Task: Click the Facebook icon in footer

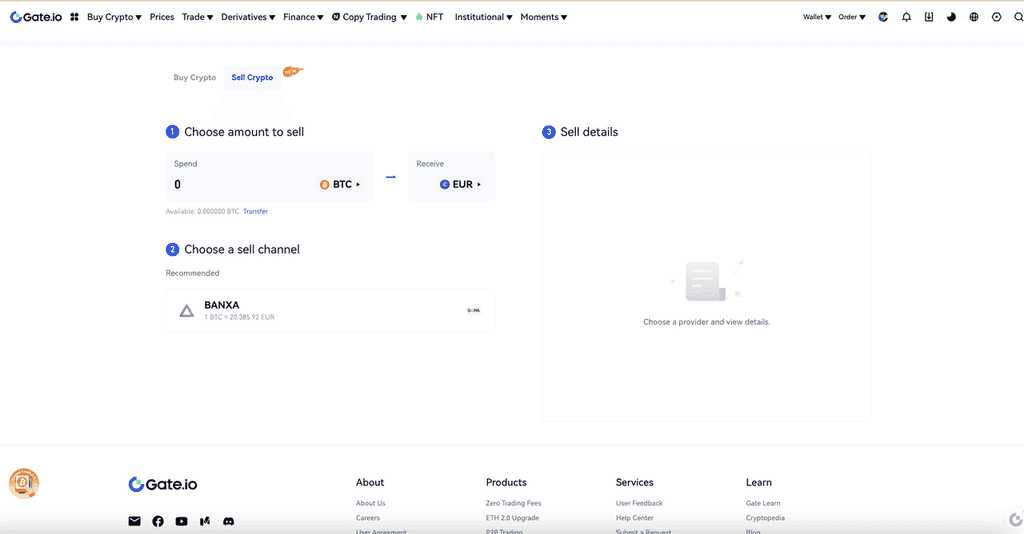Action: click(158, 521)
